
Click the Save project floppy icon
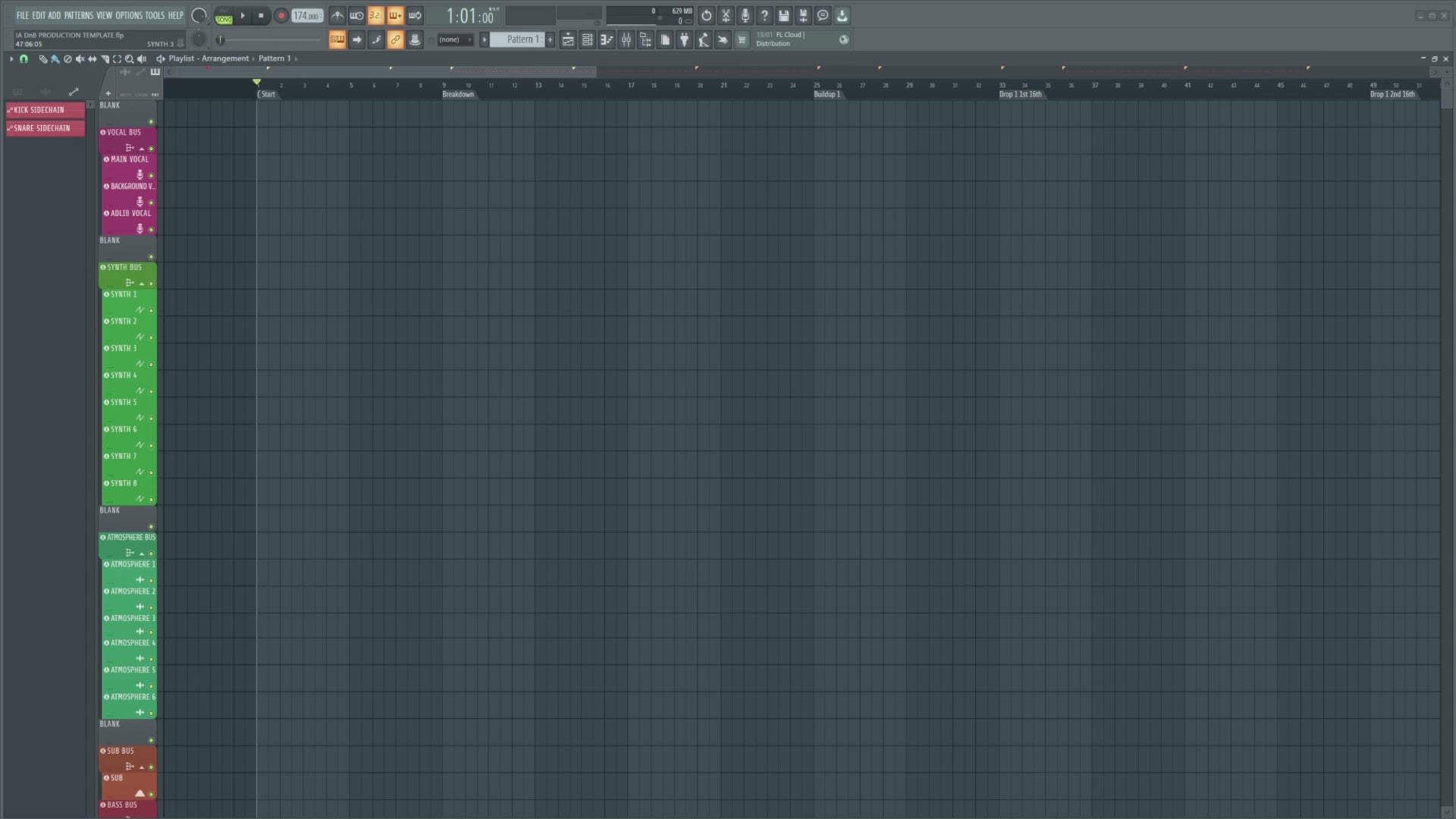pos(784,16)
